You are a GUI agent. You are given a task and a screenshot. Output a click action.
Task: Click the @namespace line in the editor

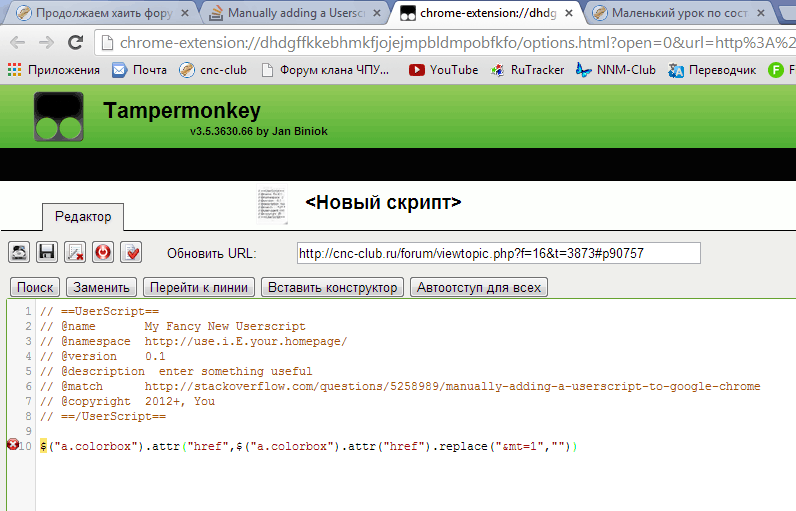(x=193, y=341)
